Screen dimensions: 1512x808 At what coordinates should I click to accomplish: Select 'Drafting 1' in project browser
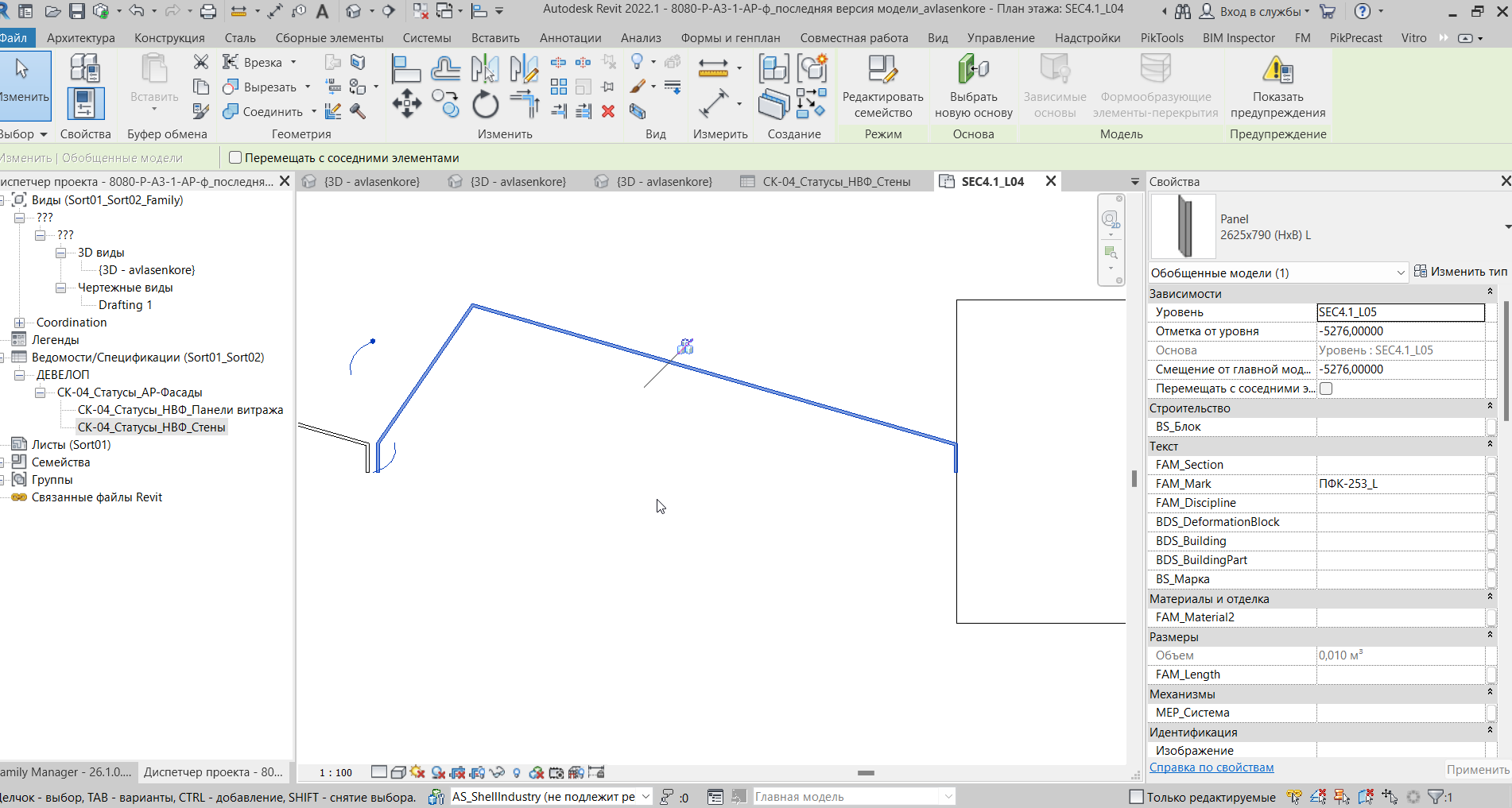tap(125, 305)
